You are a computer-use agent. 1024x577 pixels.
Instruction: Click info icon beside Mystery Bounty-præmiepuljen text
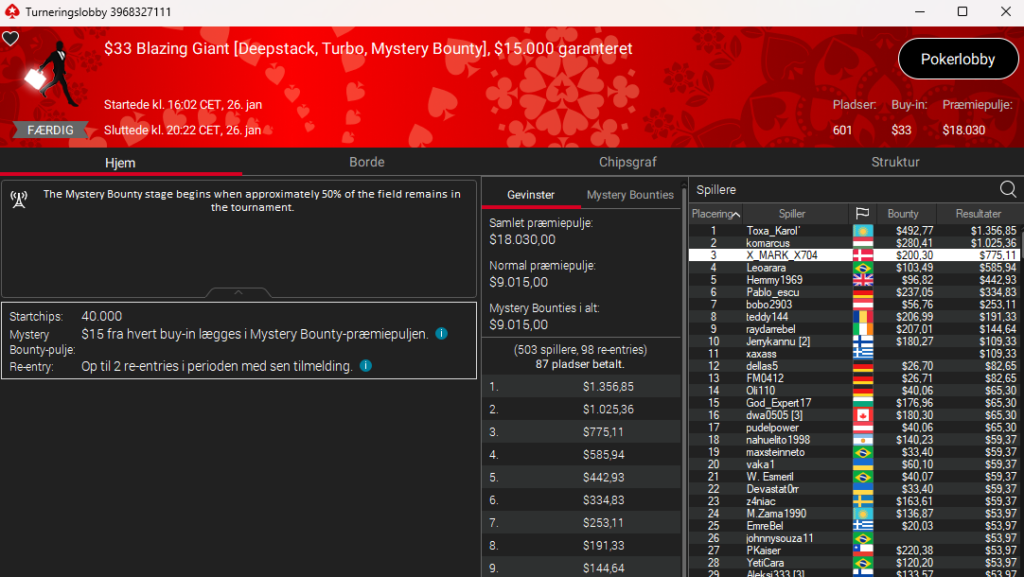click(441, 334)
